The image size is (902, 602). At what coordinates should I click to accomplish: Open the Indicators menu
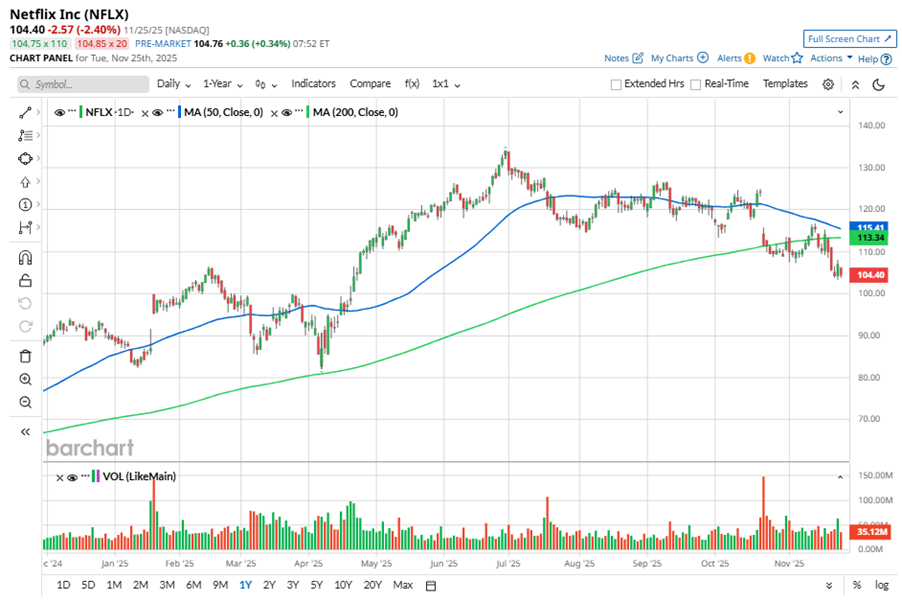point(313,84)
